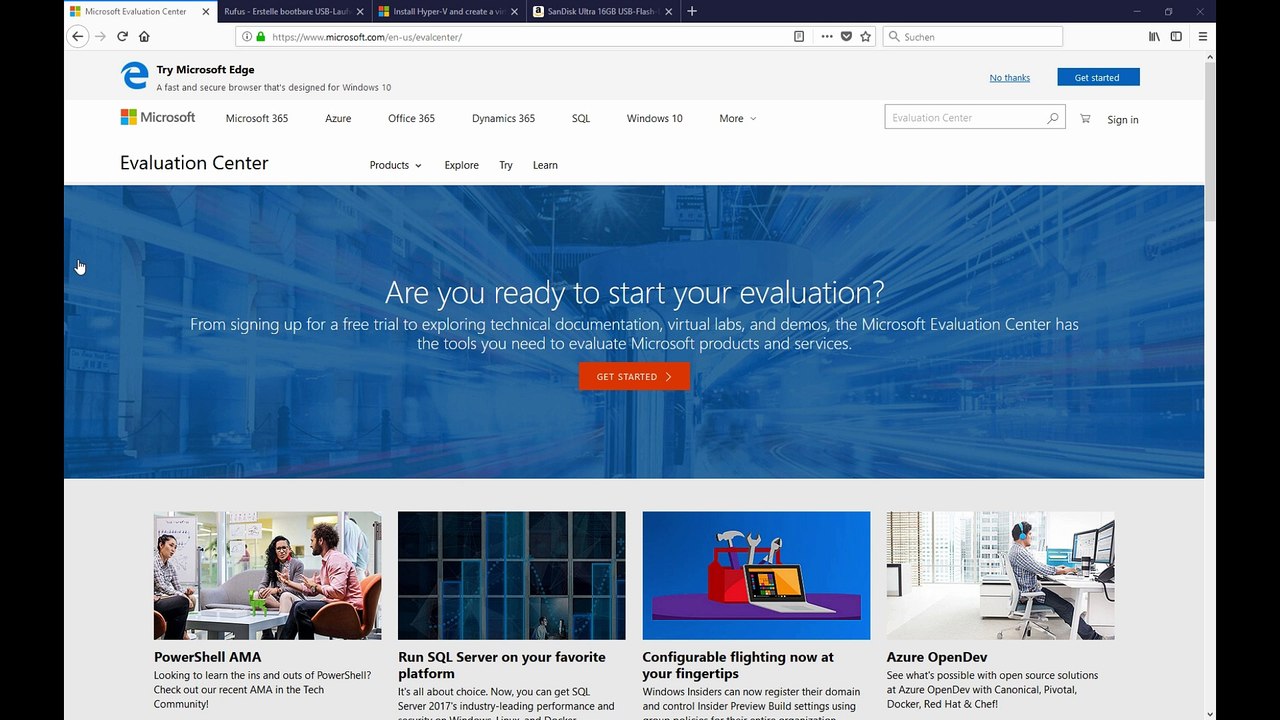
Task: Click the toolbox and laptop thumbnail
Action: (756, 575)
